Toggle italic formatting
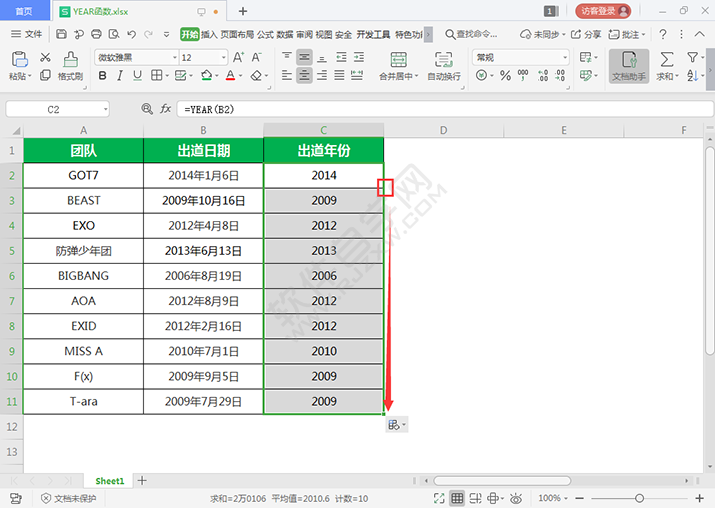715x508 pixels. click(x=120, y=76)
